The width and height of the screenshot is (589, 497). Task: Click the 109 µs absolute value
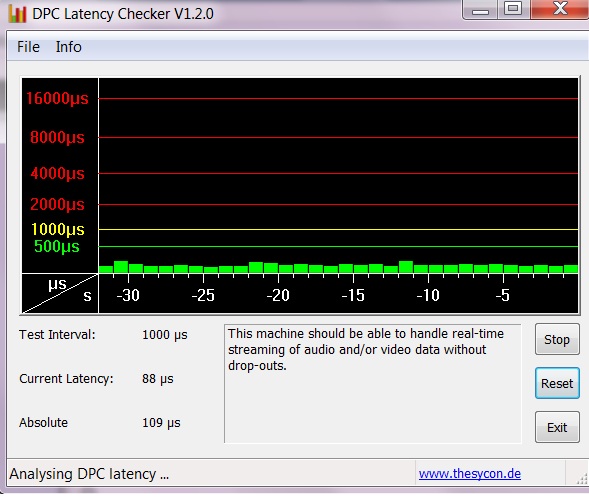161,423
